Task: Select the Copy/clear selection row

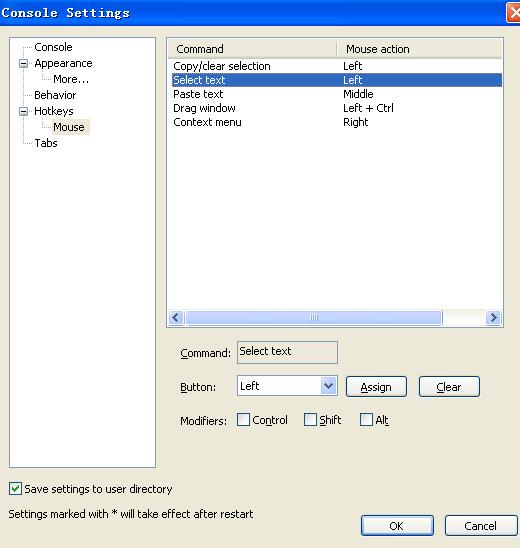Action: 337,66
